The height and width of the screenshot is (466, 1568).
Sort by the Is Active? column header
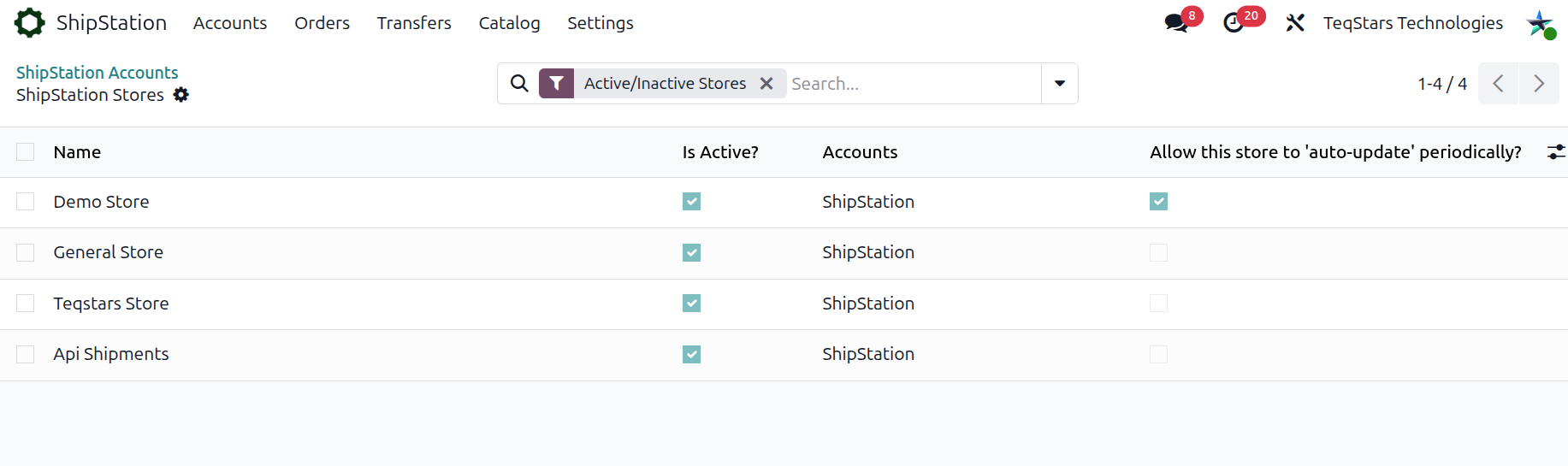(x=720, y=152)
